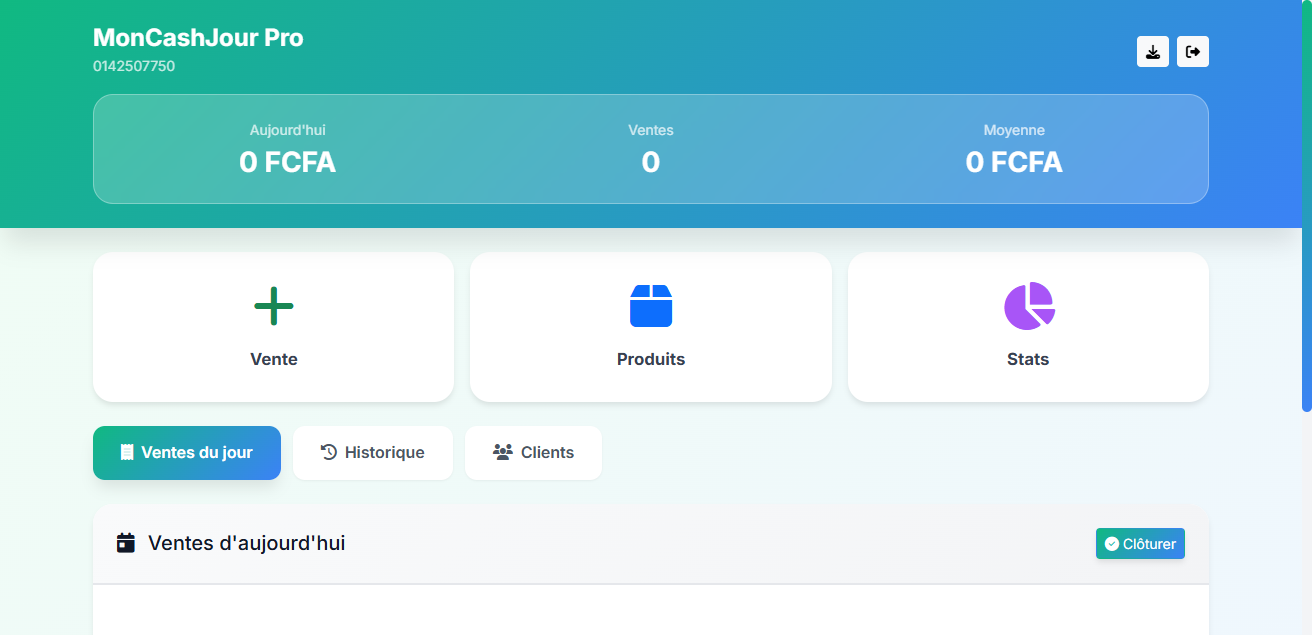
Task: Click the Vente card label
Action: (273, 359)
